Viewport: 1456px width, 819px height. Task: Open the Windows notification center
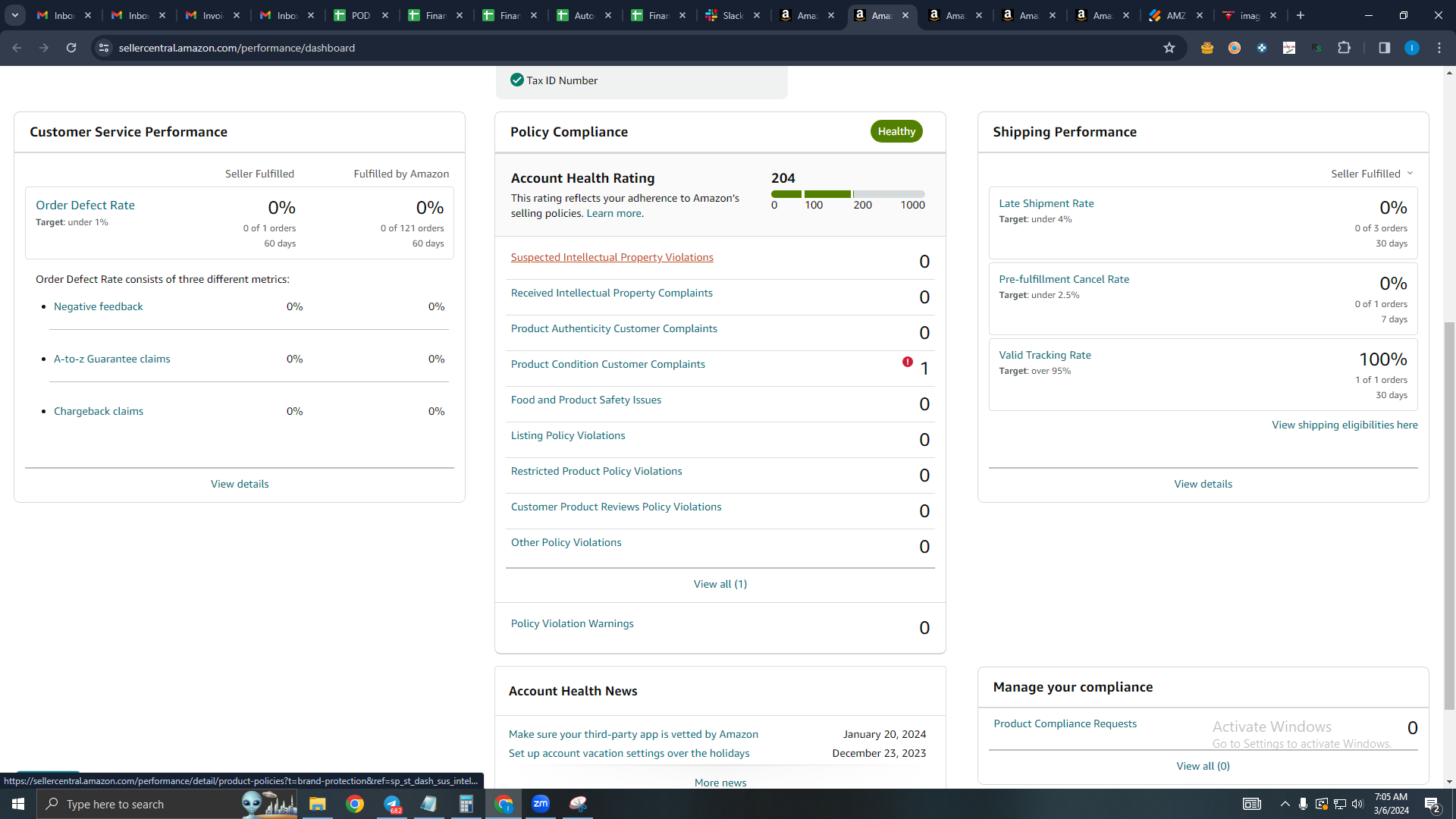coord(1432,804)
